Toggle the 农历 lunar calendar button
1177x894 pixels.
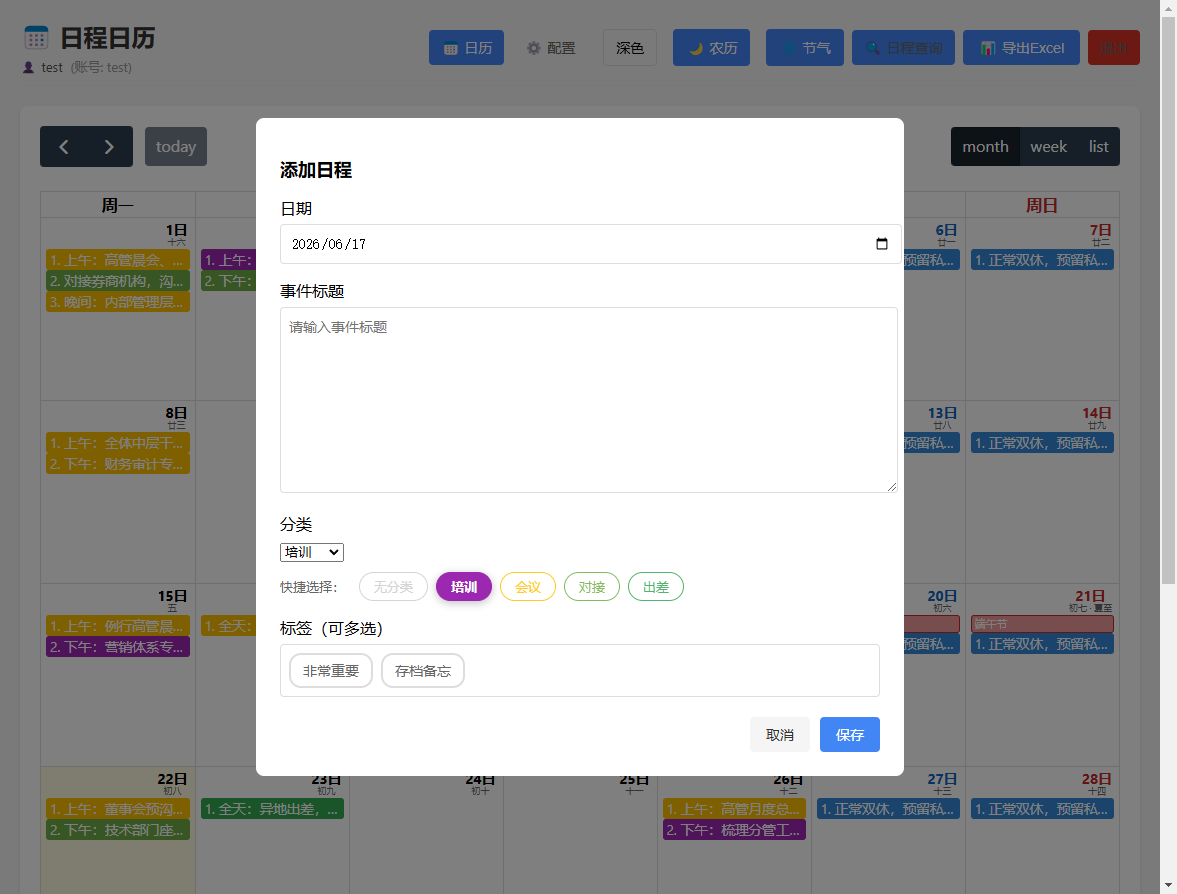point(711,47)
